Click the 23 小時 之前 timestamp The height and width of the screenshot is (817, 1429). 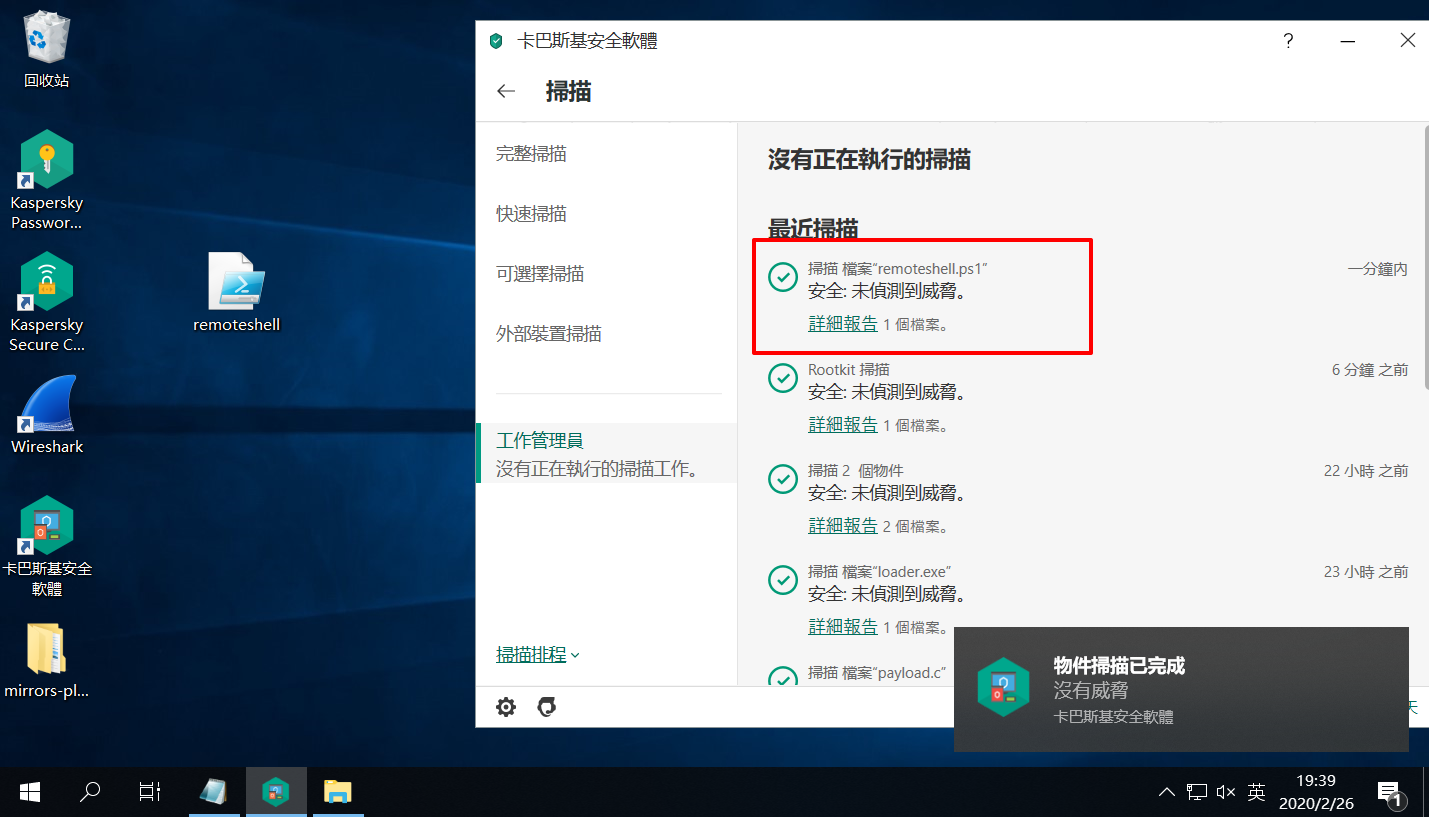[x=1366, y=572]
